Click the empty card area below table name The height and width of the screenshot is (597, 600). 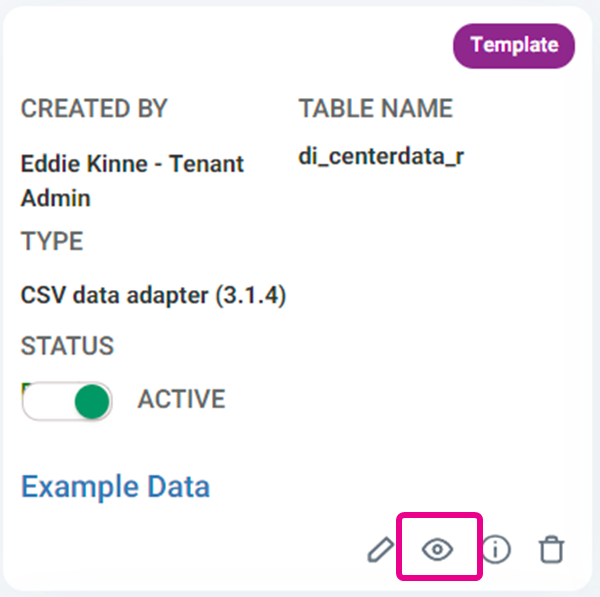click(436, 306)
